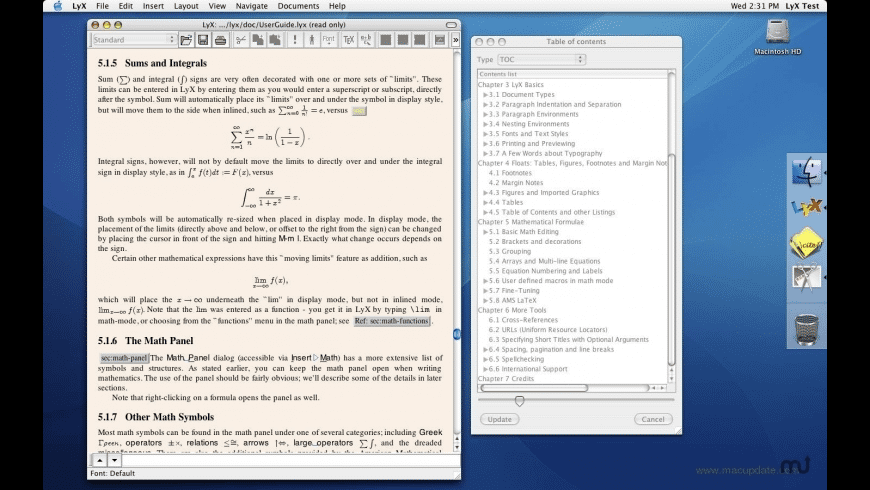870x490 pixels.
Task: Click the Paste toolbar icon
Action: [275, 40]
